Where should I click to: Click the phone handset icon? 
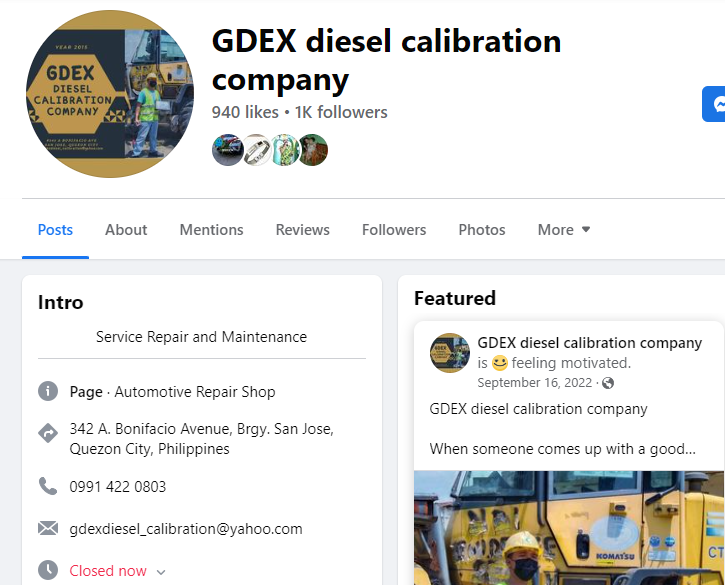(48, 486)
